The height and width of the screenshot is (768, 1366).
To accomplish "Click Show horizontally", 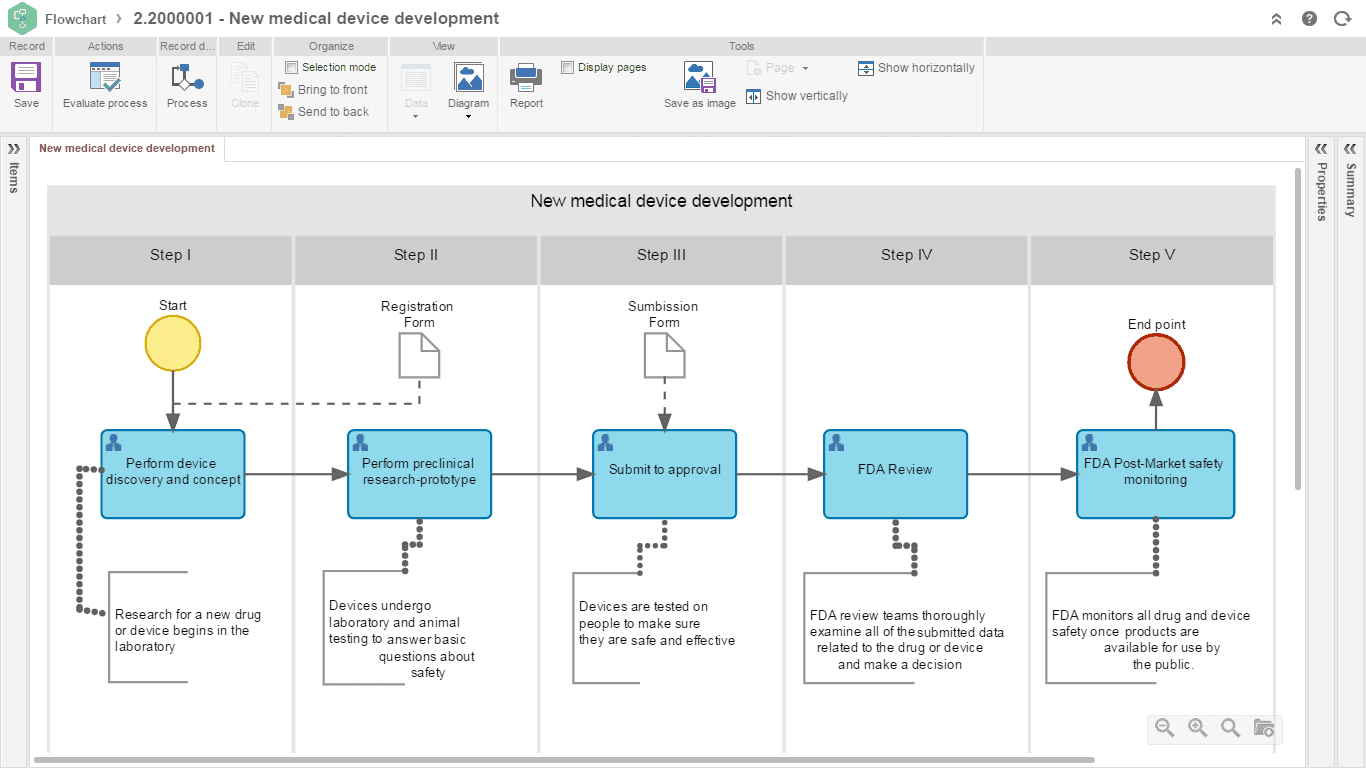I will point(916,68).
